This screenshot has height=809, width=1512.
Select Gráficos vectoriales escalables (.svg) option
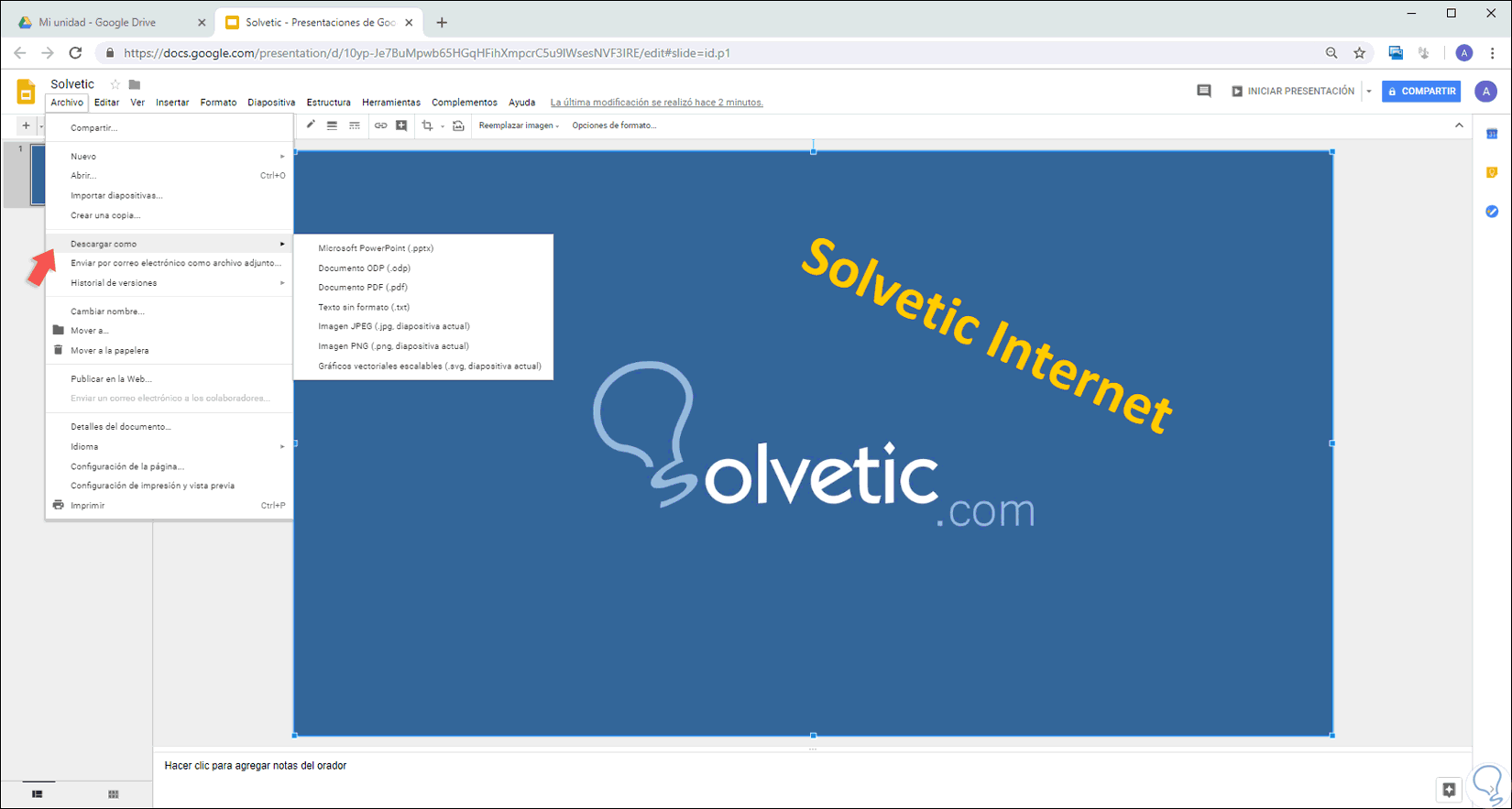pyautogui.click(x=423, y=366)
